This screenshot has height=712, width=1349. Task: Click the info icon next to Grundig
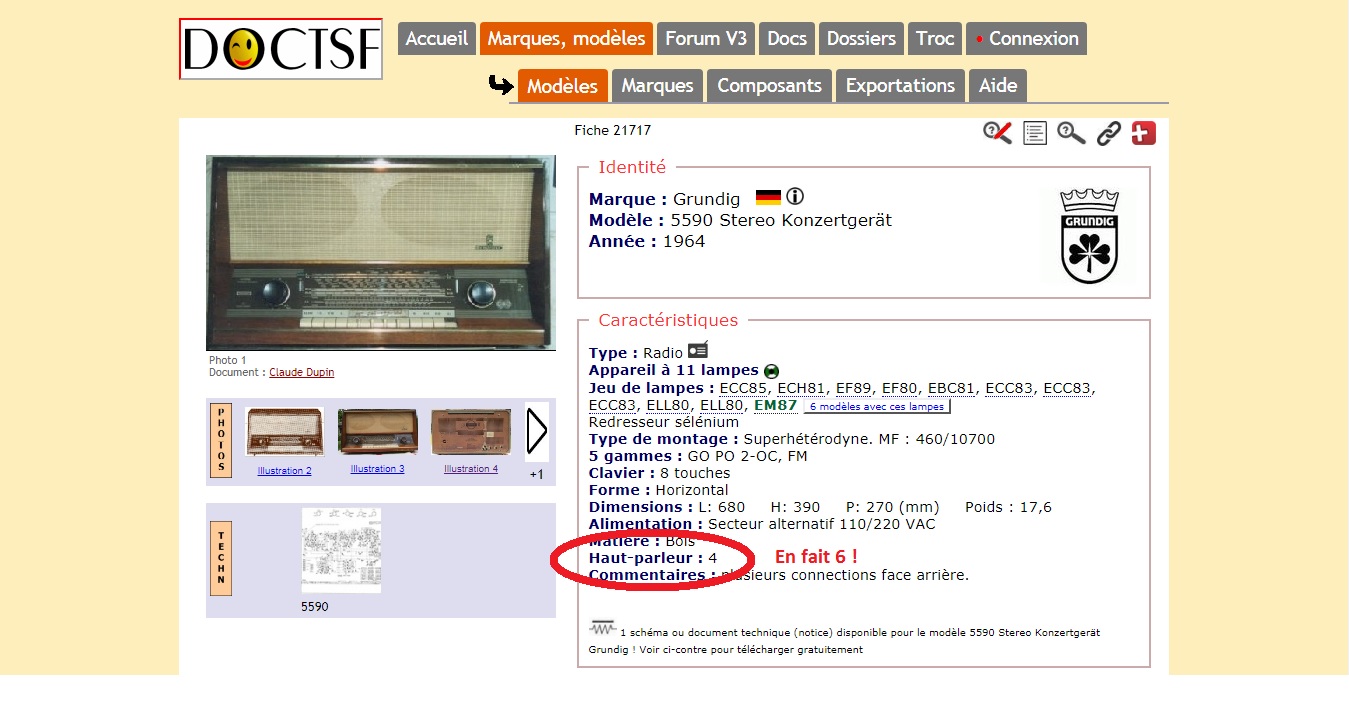click(795, 197)
